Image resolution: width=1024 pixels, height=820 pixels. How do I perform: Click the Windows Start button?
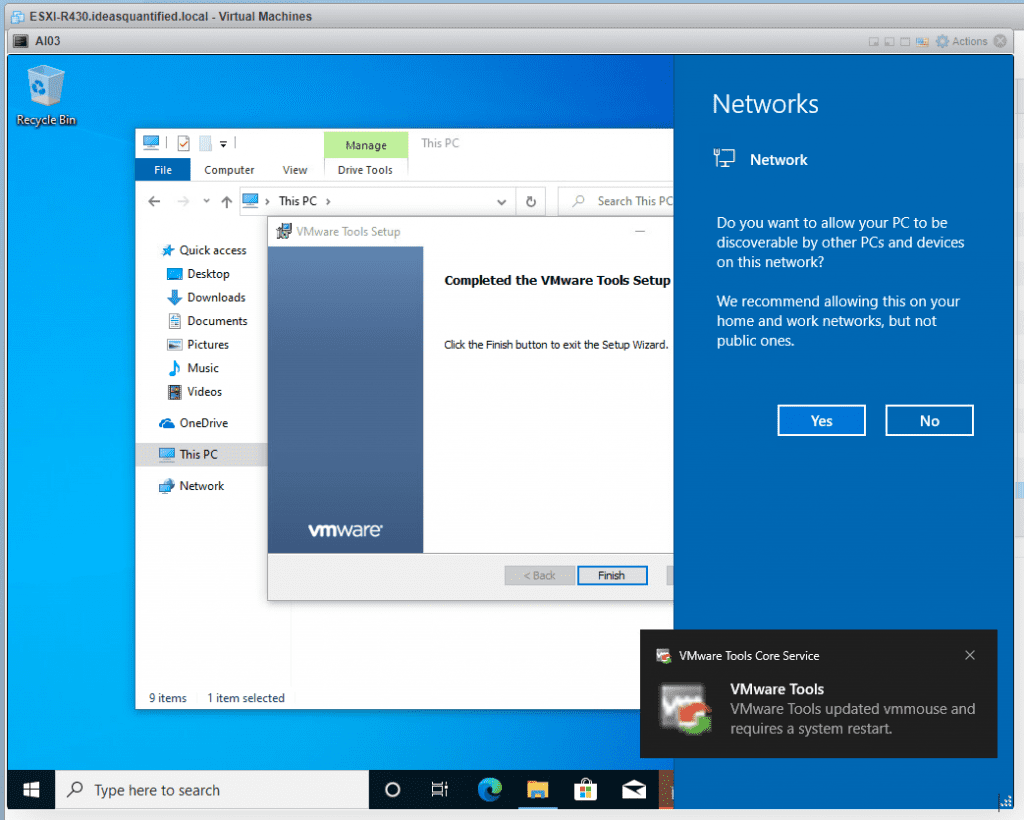[x=31, y=790]
